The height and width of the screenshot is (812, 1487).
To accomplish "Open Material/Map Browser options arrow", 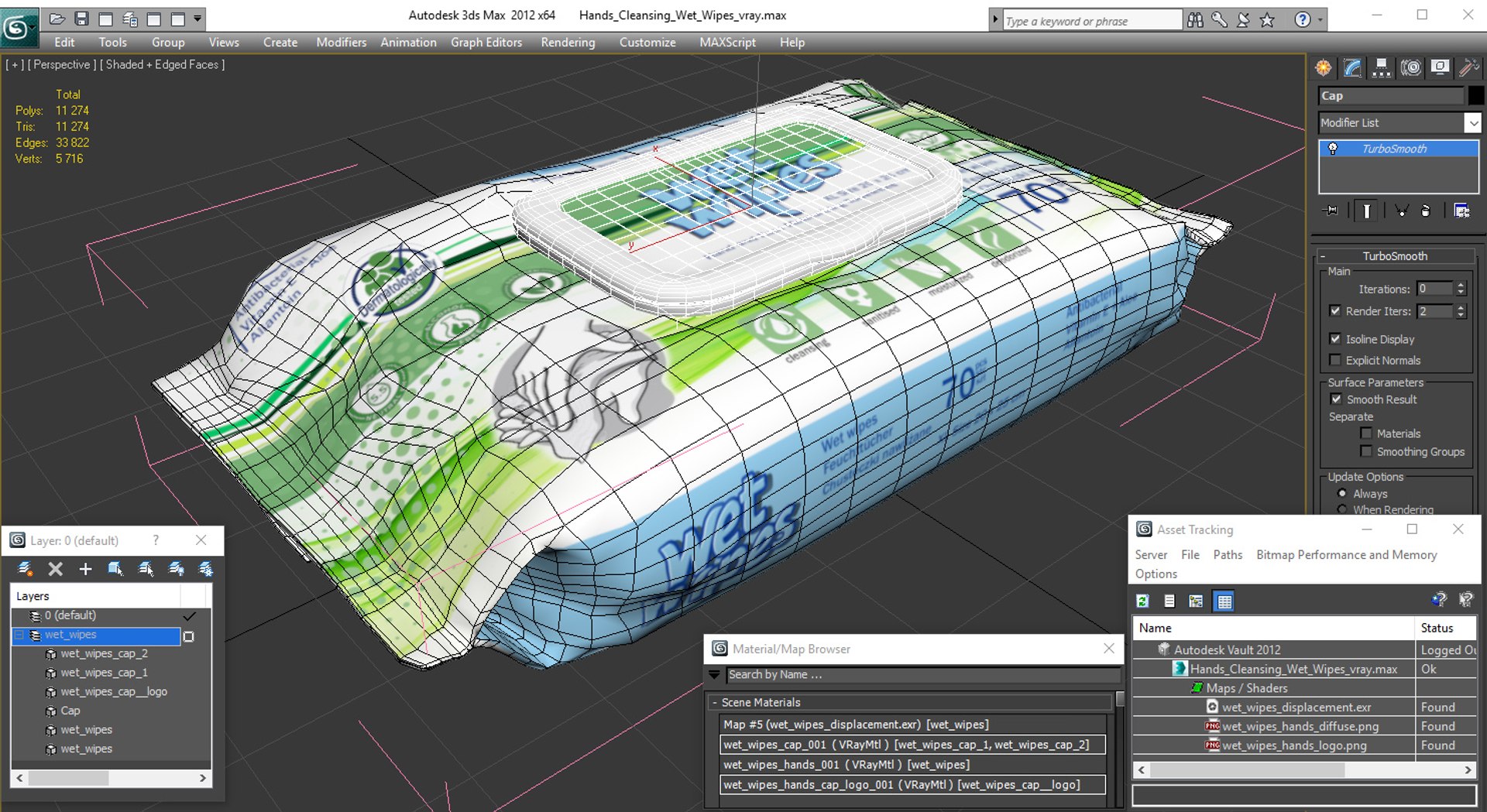I will (714, 675).
